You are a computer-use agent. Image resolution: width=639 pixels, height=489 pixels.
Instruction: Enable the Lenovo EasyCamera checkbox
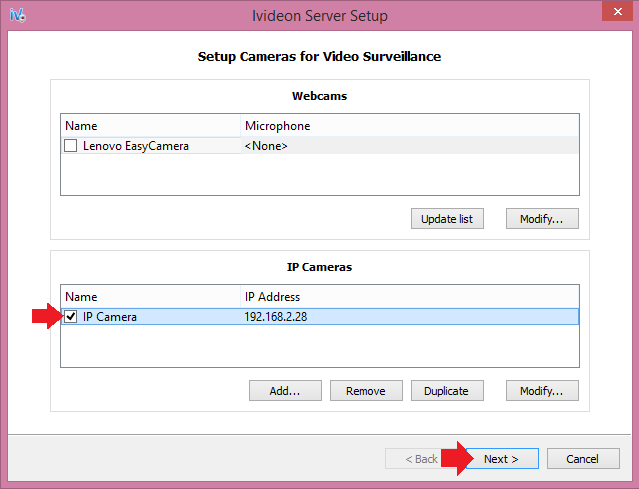click(71, 145)
